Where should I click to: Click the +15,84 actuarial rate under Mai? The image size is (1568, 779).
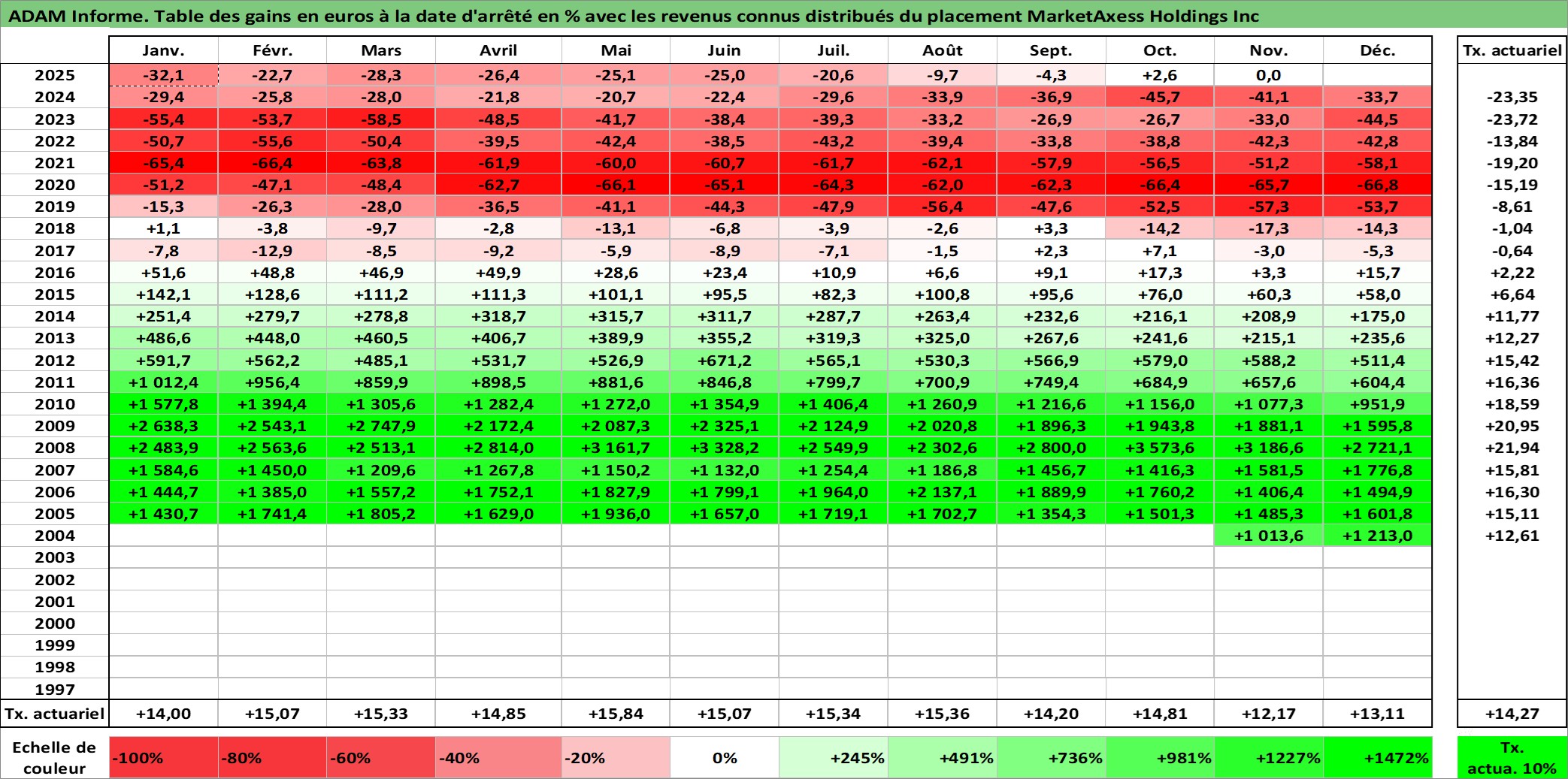click(616, 714)
